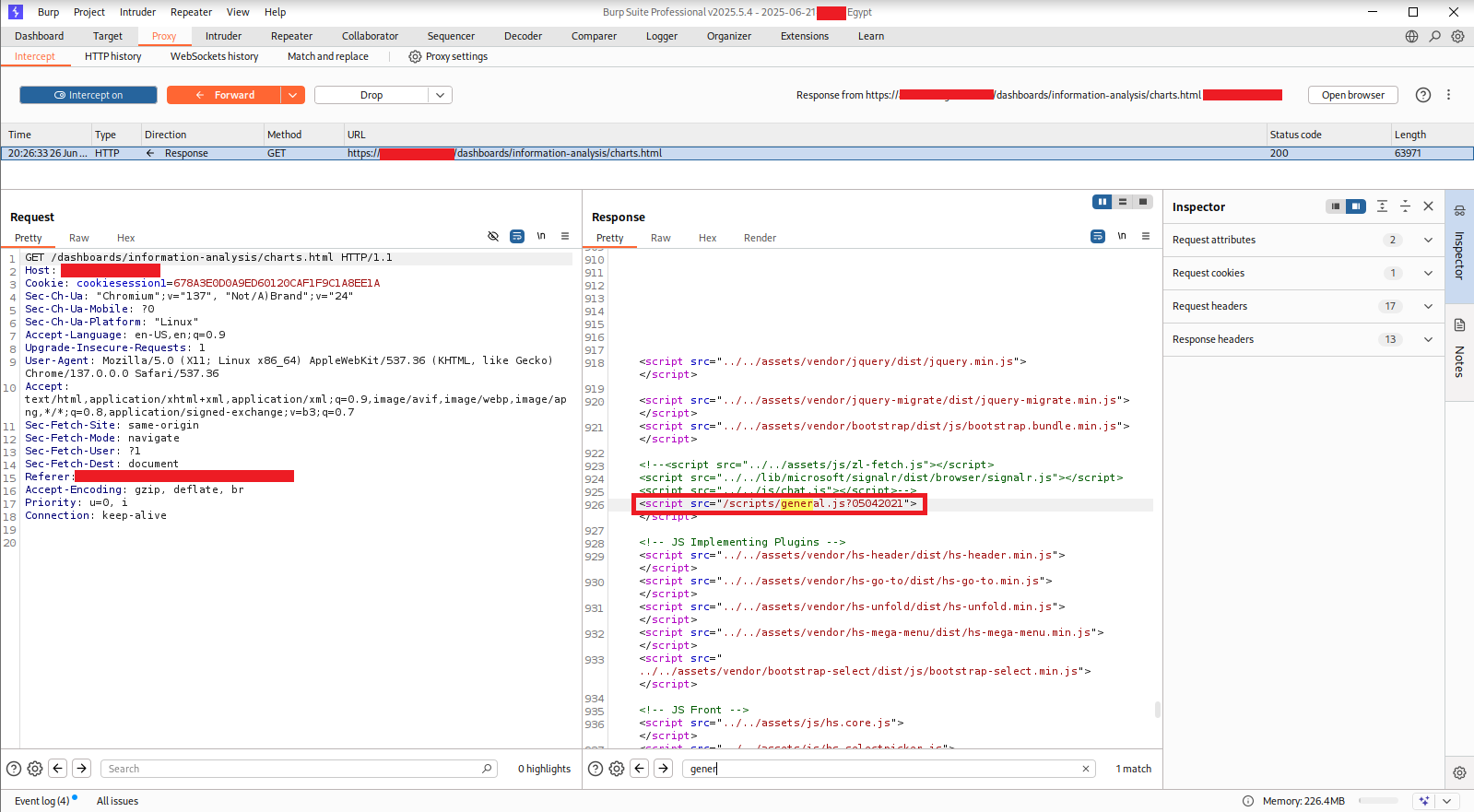Open Request search settings gear
This screenshot has height=812, width=1474.
(x=35, y=769)
